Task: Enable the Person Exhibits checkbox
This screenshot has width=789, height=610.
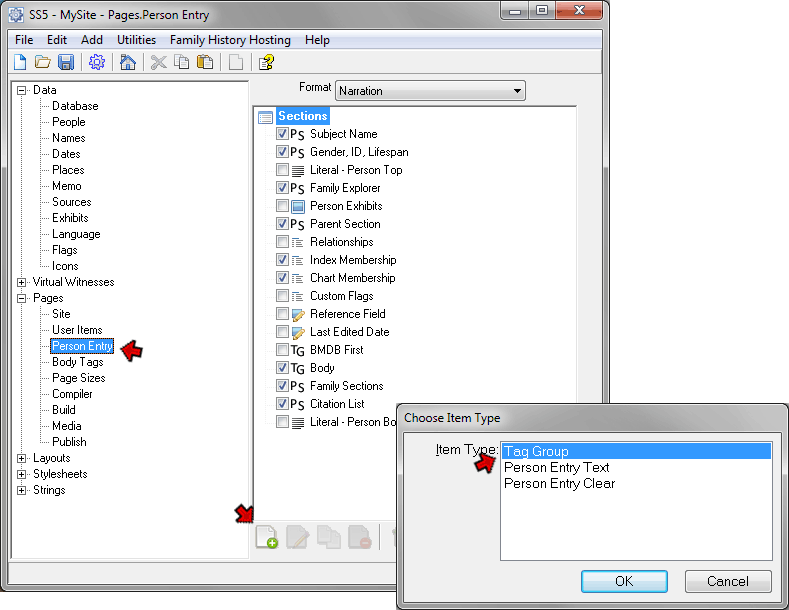Action: coord(282,206)
